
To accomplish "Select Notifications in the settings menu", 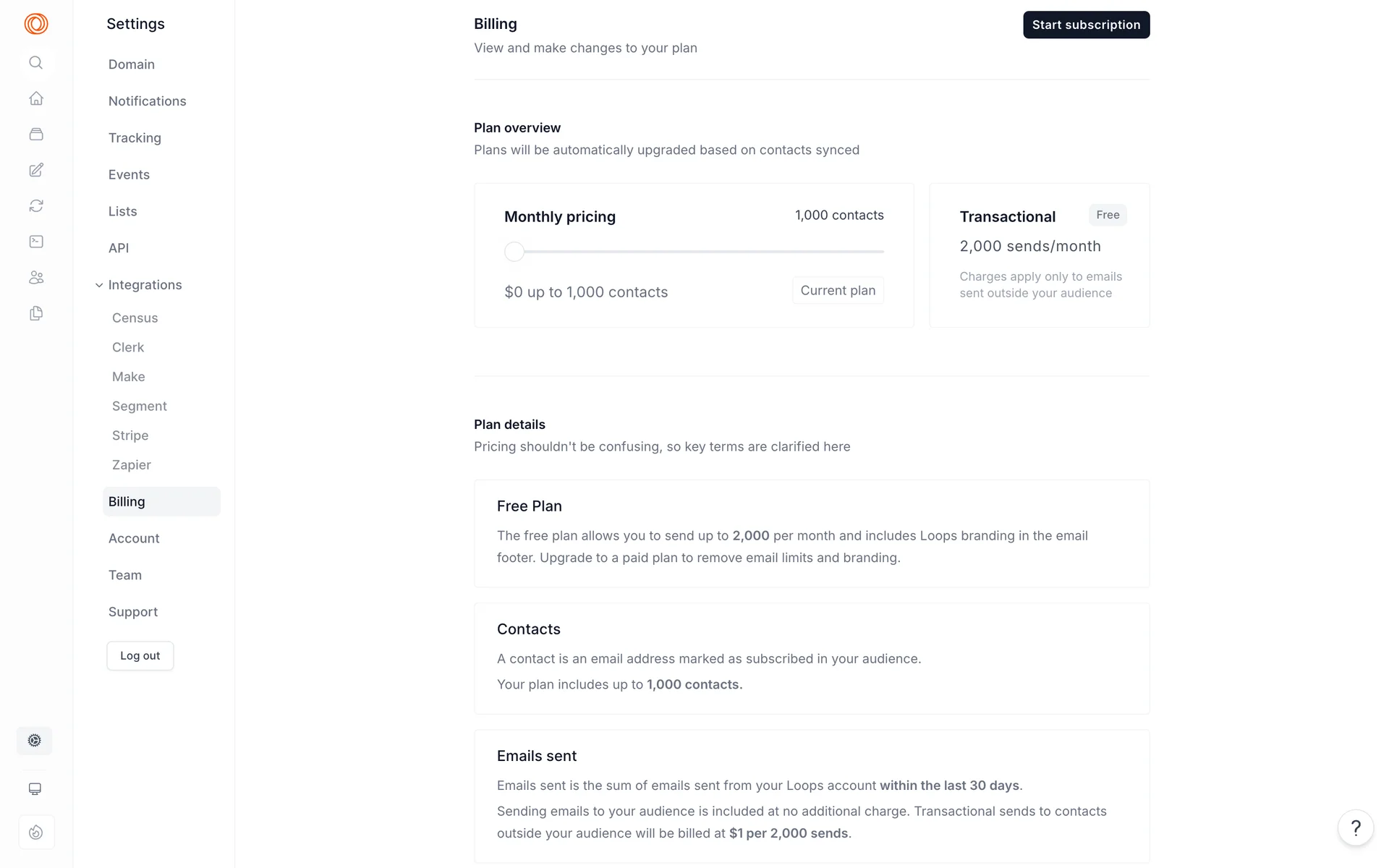I will pyautogui.click(x=148, y=101).
